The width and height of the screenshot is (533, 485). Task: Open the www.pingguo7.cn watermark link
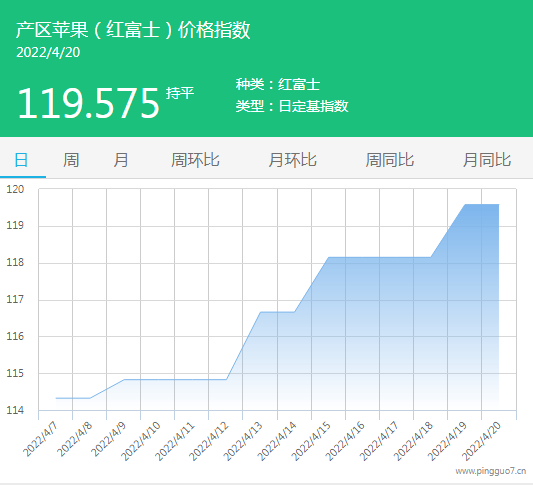491,471
